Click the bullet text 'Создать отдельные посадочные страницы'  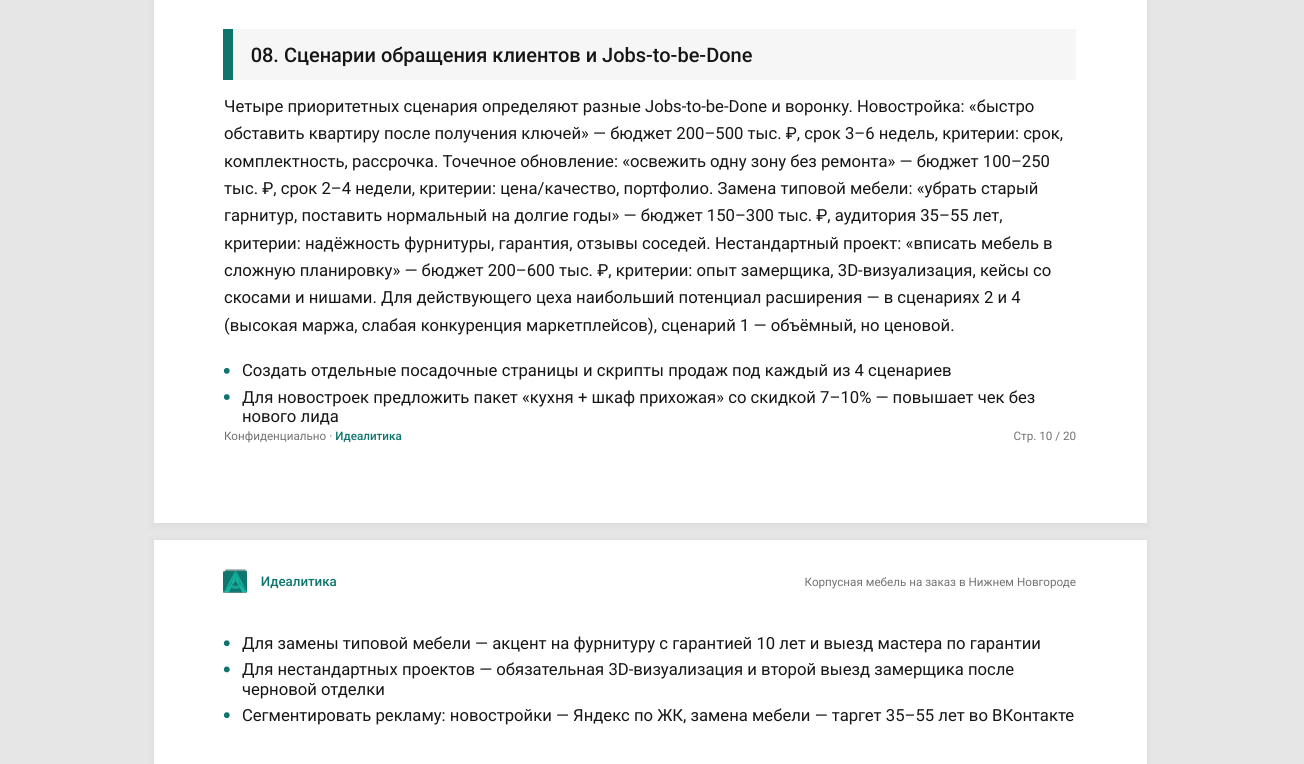click(596, 371)
